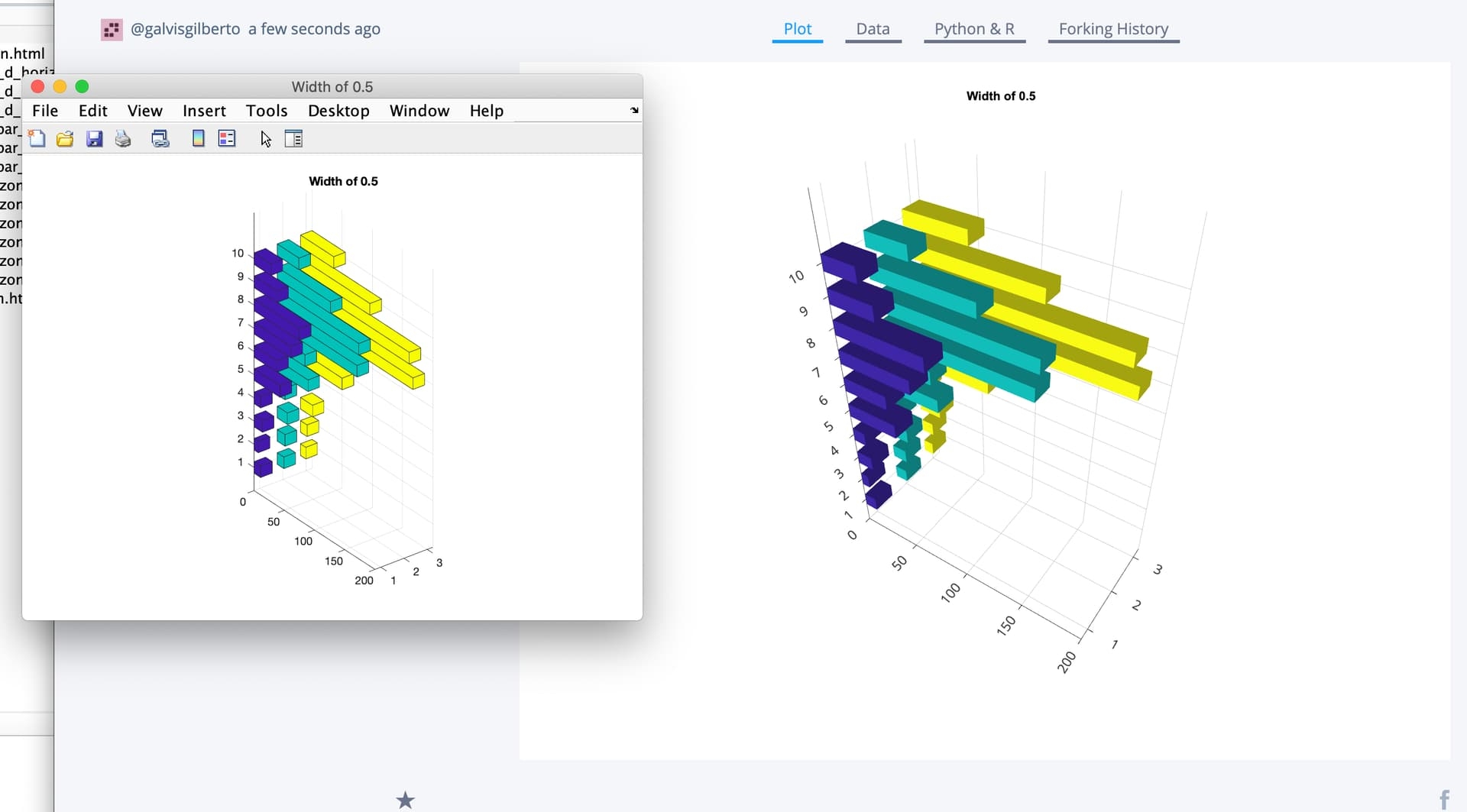1467x812 pixels.
Task: Open the Property Inspector panel icon
Action: pyautogui.click(x=293, y=138)
